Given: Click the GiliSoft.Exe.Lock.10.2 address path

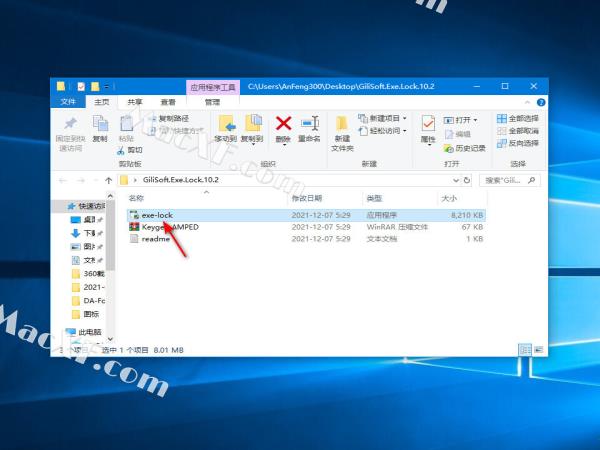Looking at the screenshot, I should 180,179.
